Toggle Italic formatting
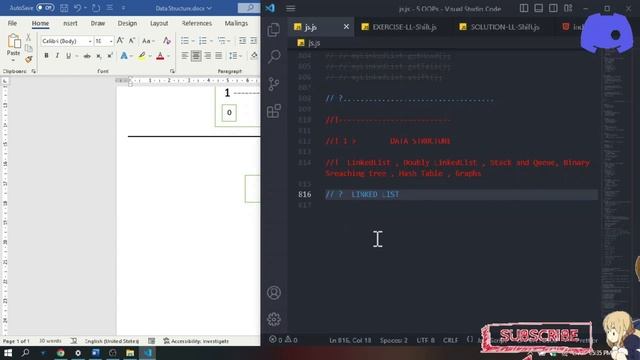The image size is (640, 360). coord(57,56)
